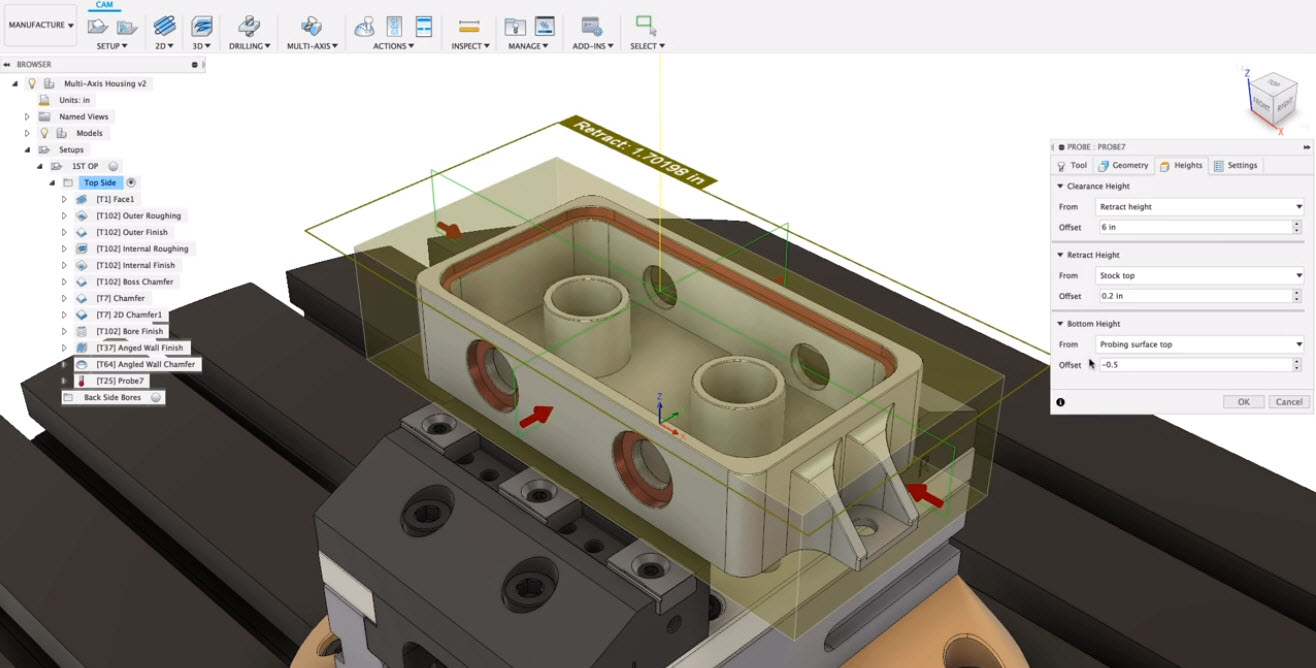The height and width of the screenshot is (668, 1316).
Task: Click the Setup Sheet icon in Actions
Action: 423,26
